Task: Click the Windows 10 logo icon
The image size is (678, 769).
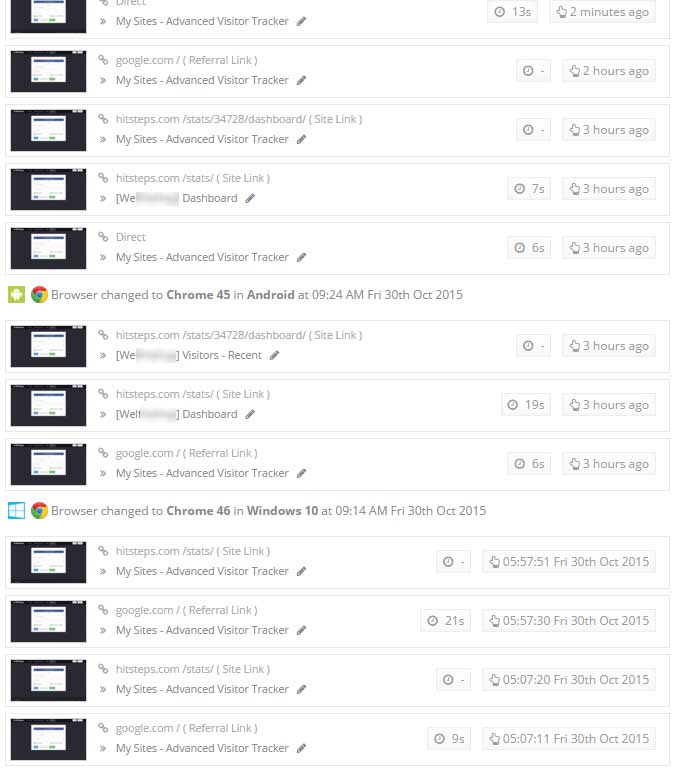Action: coord(16,511)
